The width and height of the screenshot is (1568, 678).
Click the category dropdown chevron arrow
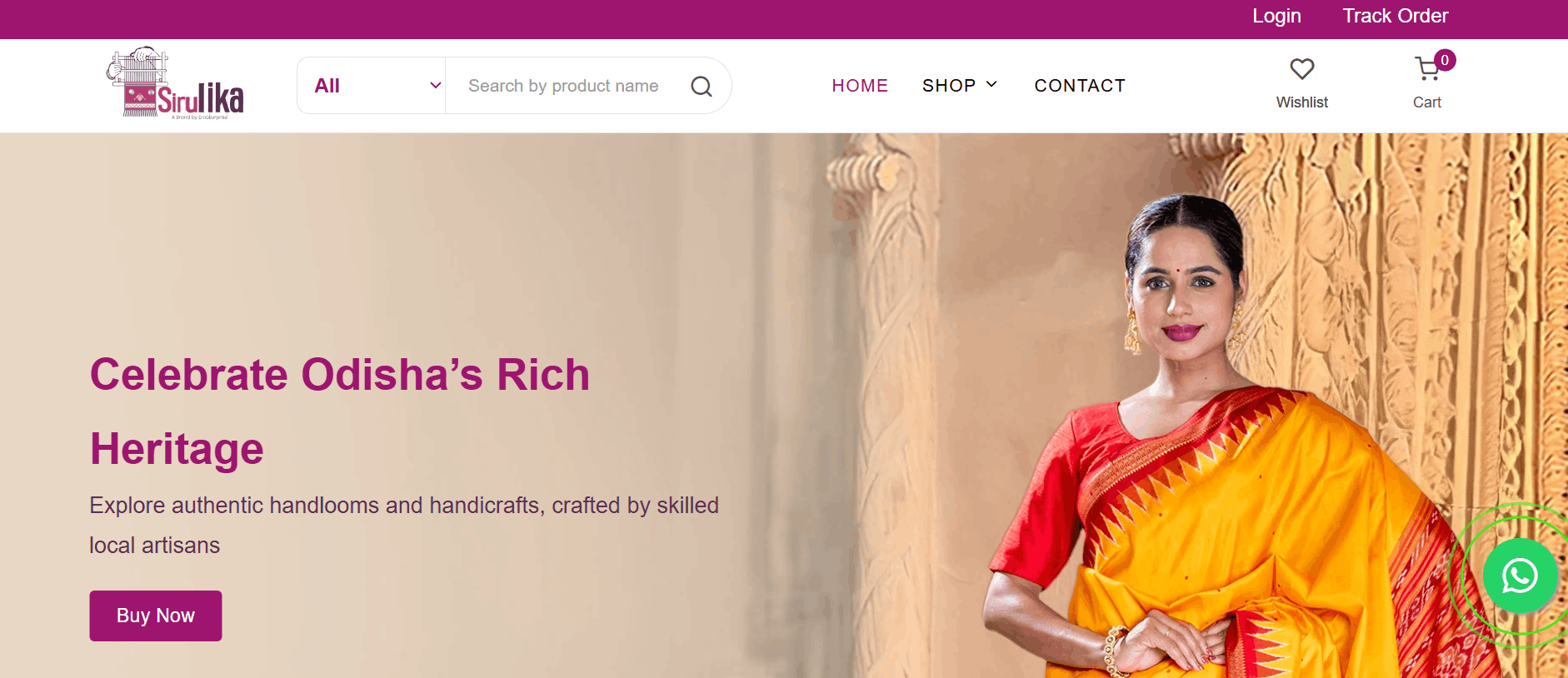[x=435, y=86]
